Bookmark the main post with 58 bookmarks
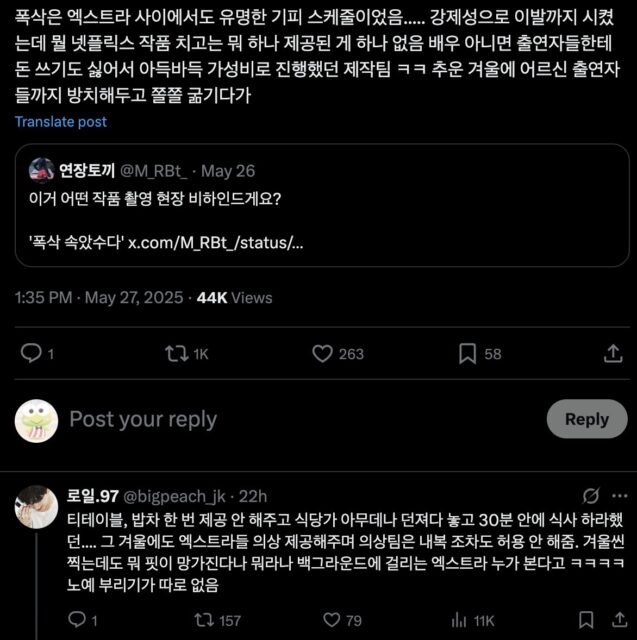637x640 pixels. tap(467, 353)
